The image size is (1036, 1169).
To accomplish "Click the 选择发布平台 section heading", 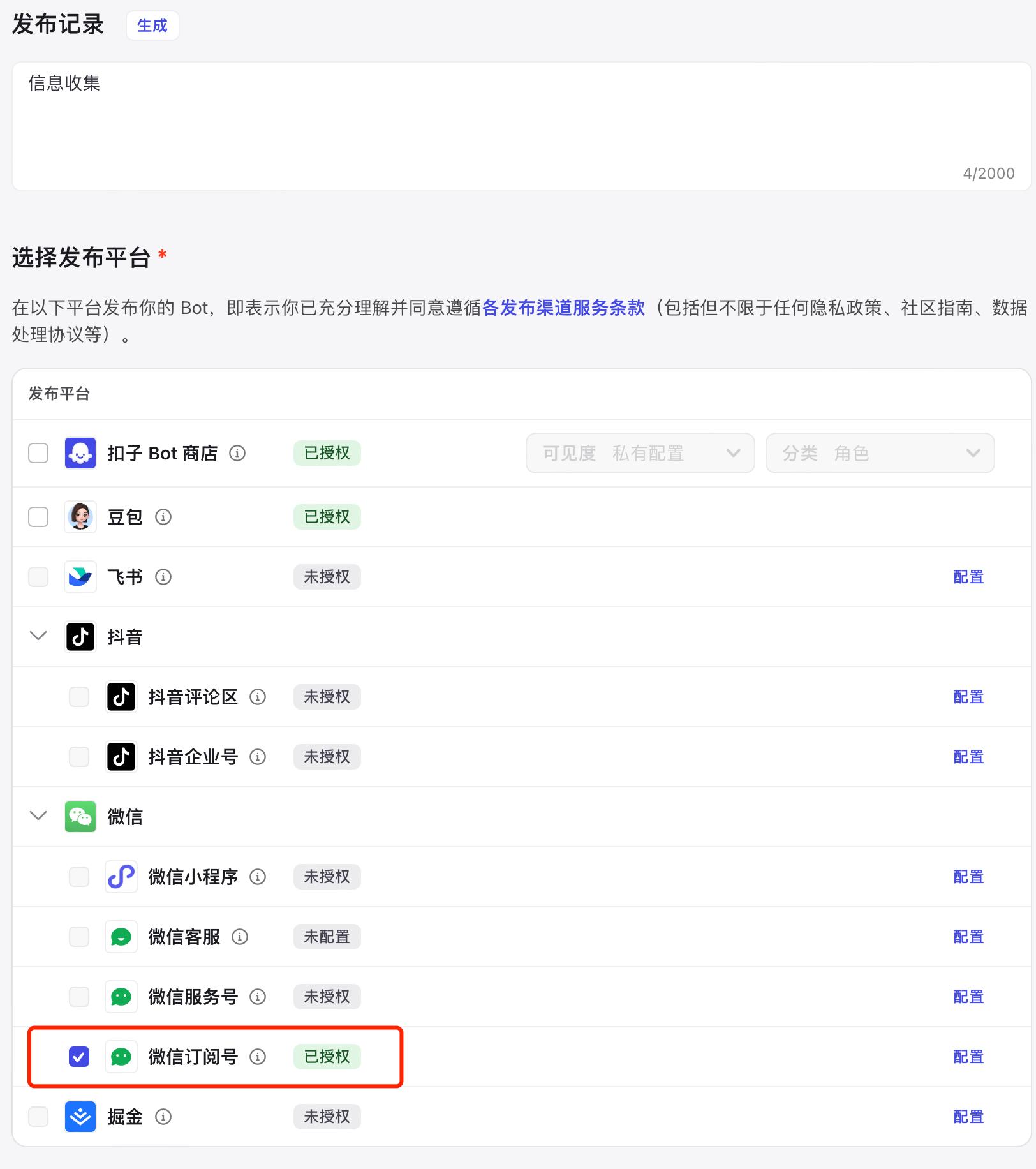I will point(81,258).
